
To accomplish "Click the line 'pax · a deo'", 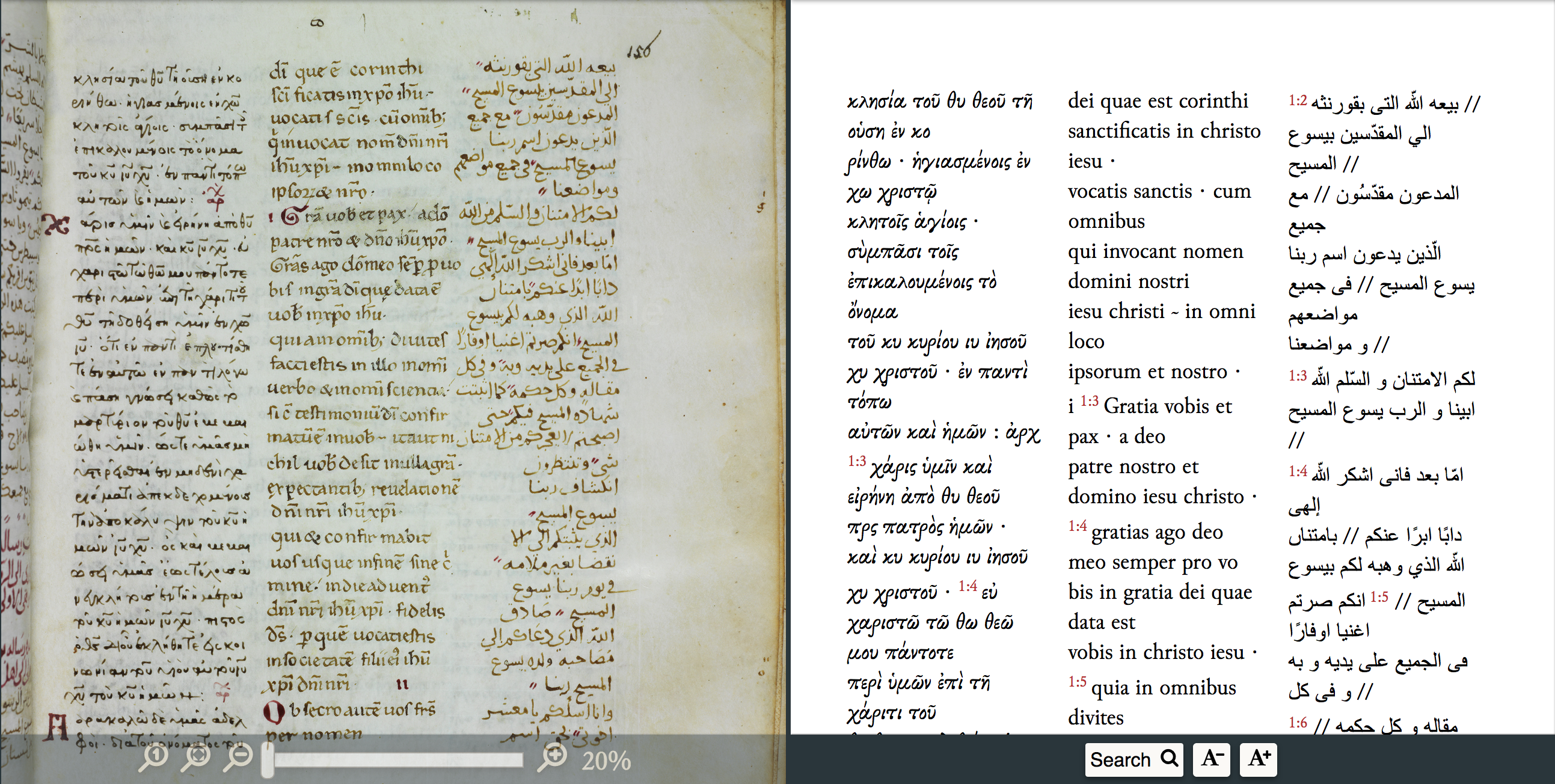I will tap(1117, 436).
